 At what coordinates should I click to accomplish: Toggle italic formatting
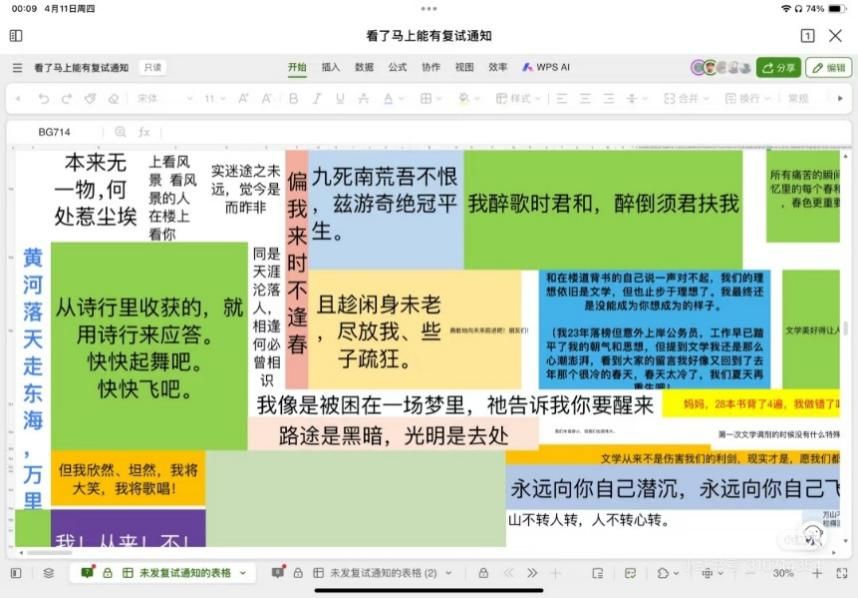tap(316, 99)
